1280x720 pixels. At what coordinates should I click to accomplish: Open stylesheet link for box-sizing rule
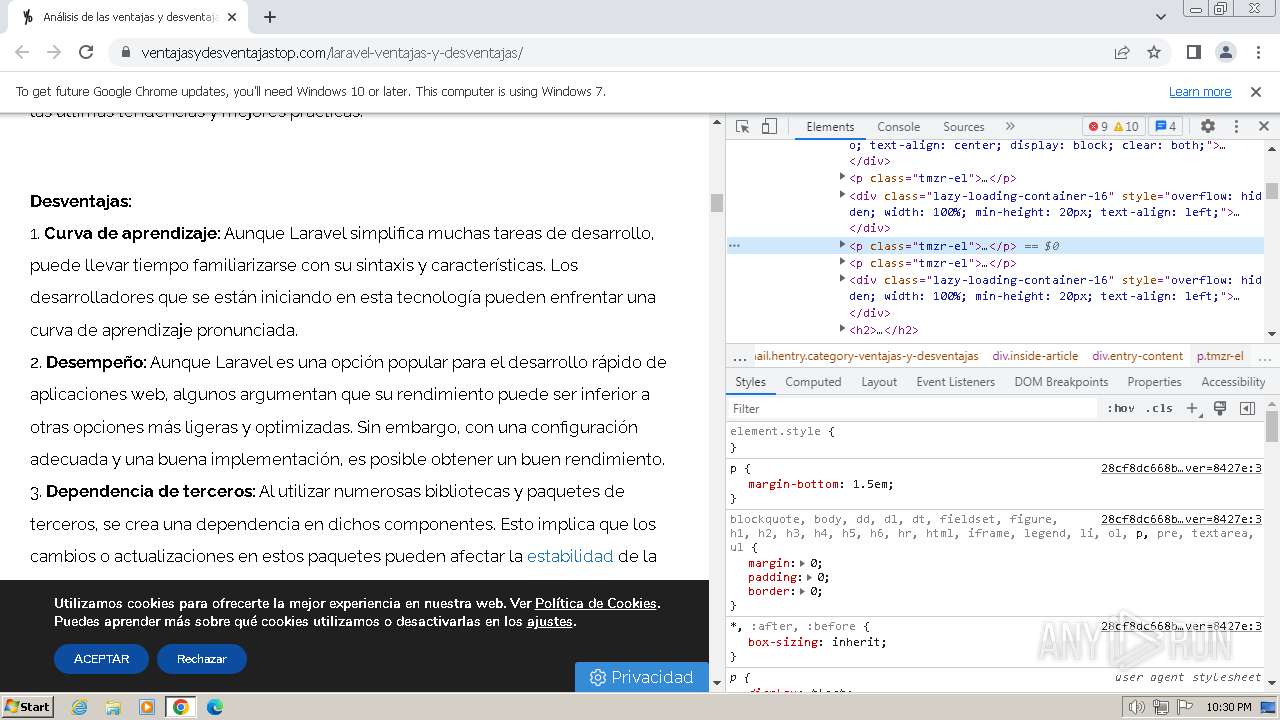point(1181,626)
